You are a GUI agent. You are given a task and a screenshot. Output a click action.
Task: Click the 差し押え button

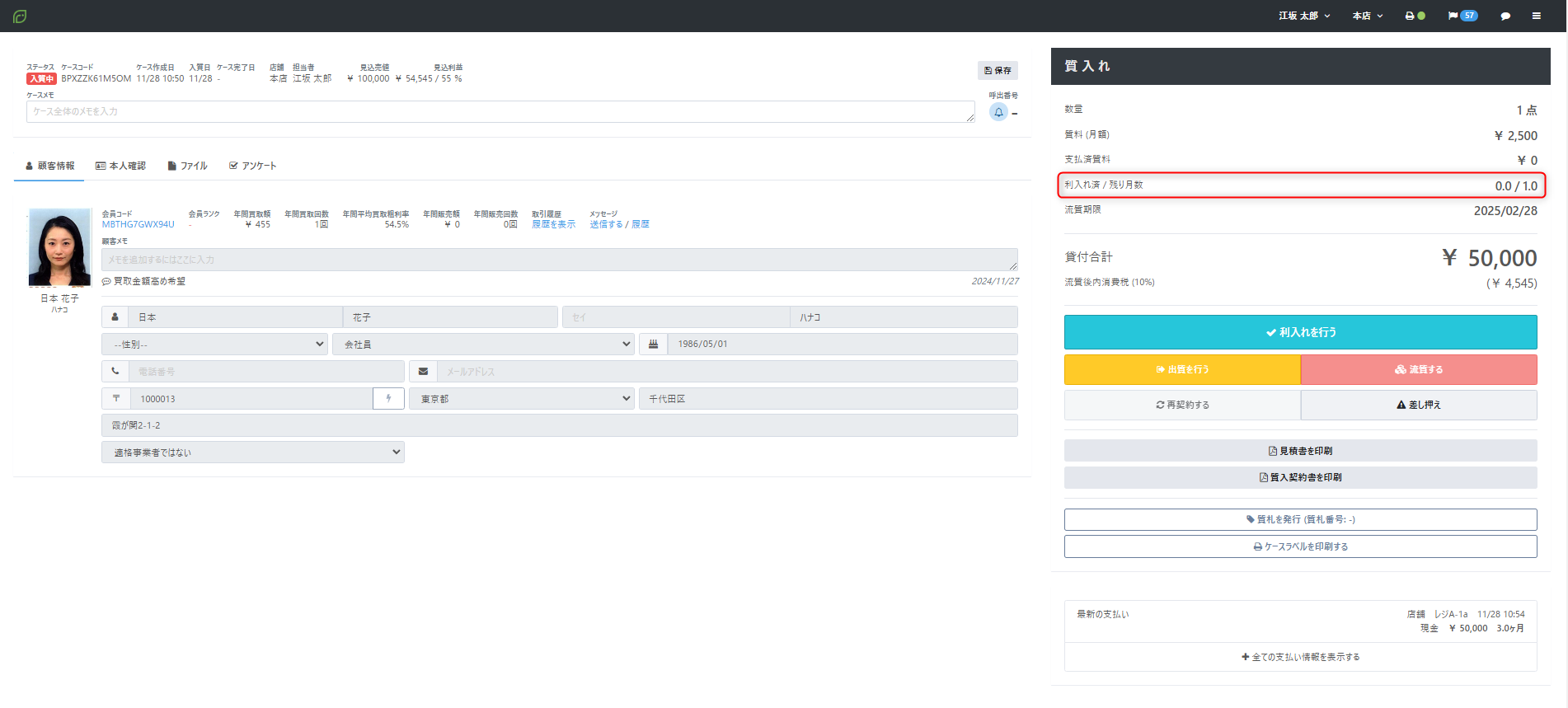pos(1419,405)
